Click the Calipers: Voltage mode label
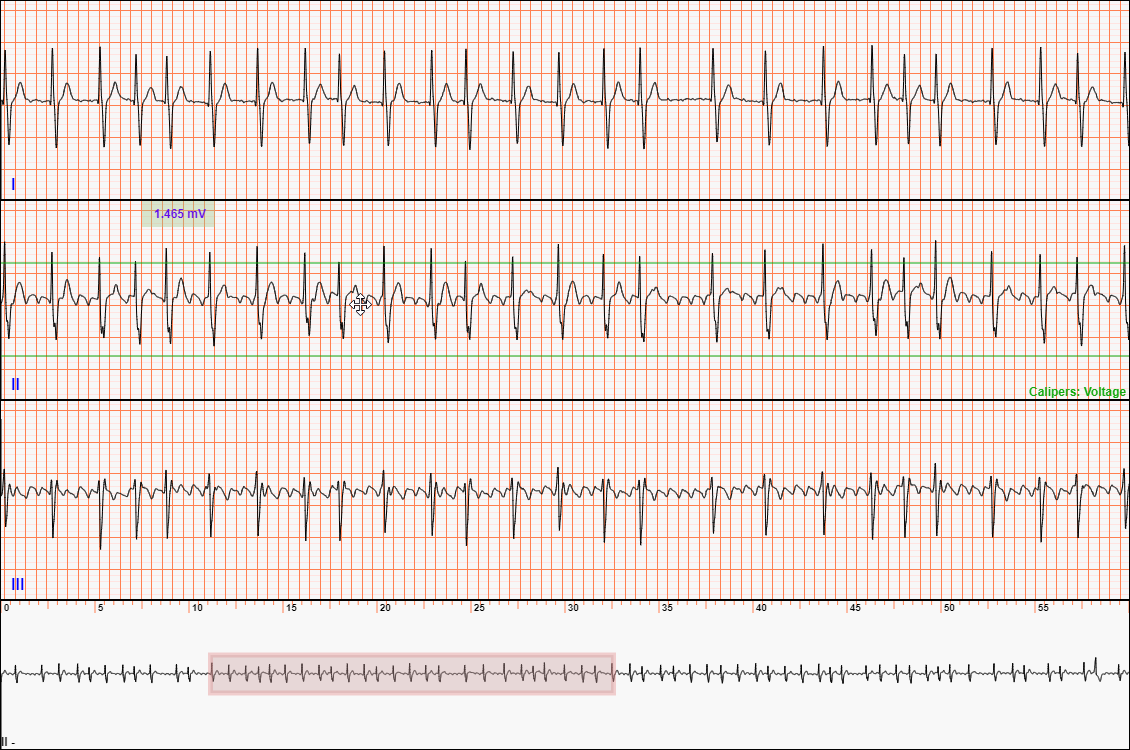Viewport: 1130px width, 750px height. tap(1077, 392)
